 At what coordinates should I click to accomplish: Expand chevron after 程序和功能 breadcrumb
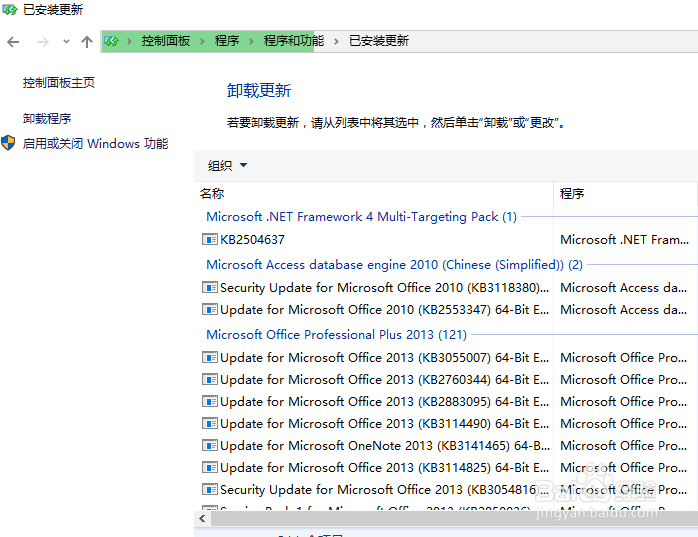[x=337, y=41]
